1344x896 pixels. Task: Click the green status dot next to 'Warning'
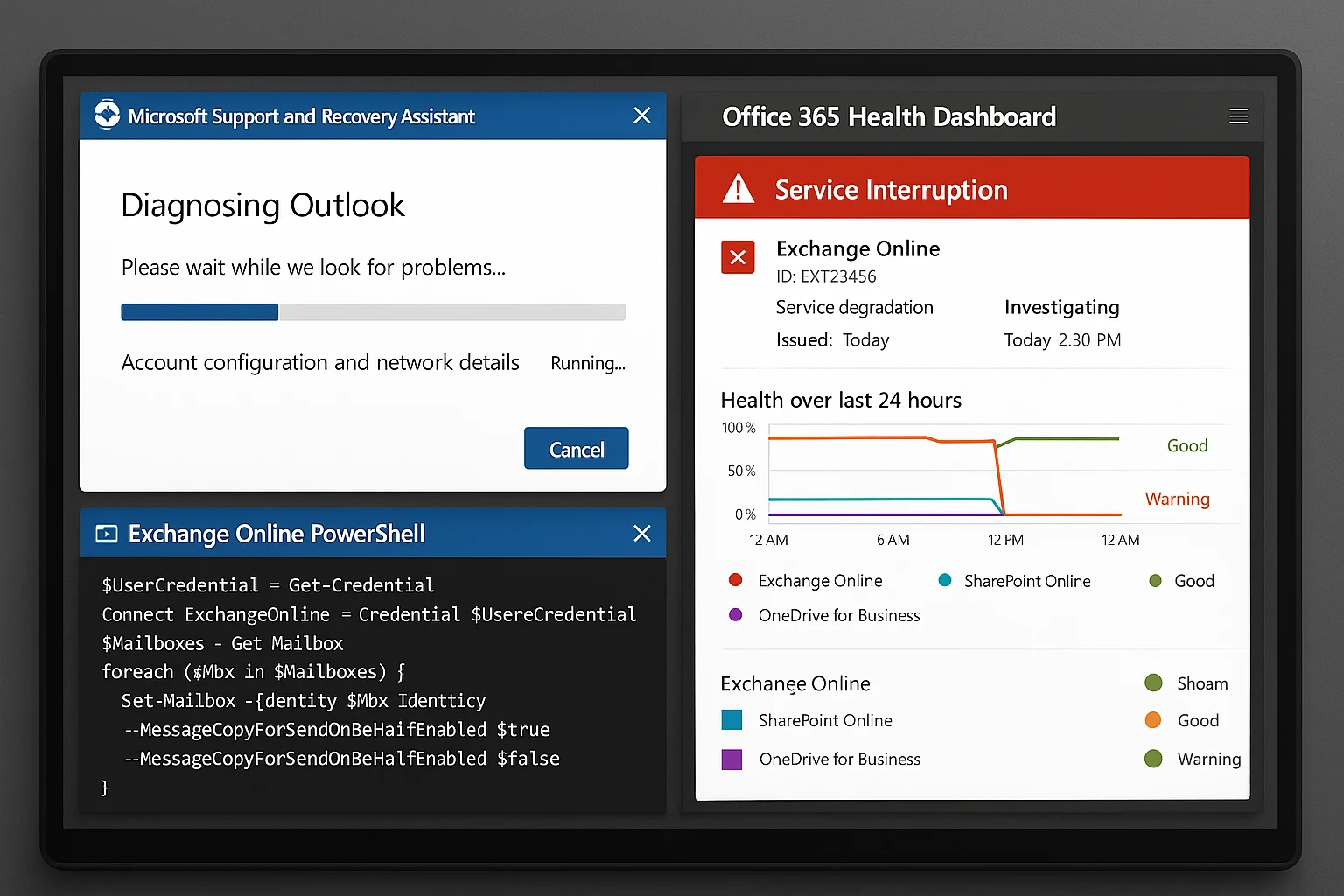pos(1153,759)
